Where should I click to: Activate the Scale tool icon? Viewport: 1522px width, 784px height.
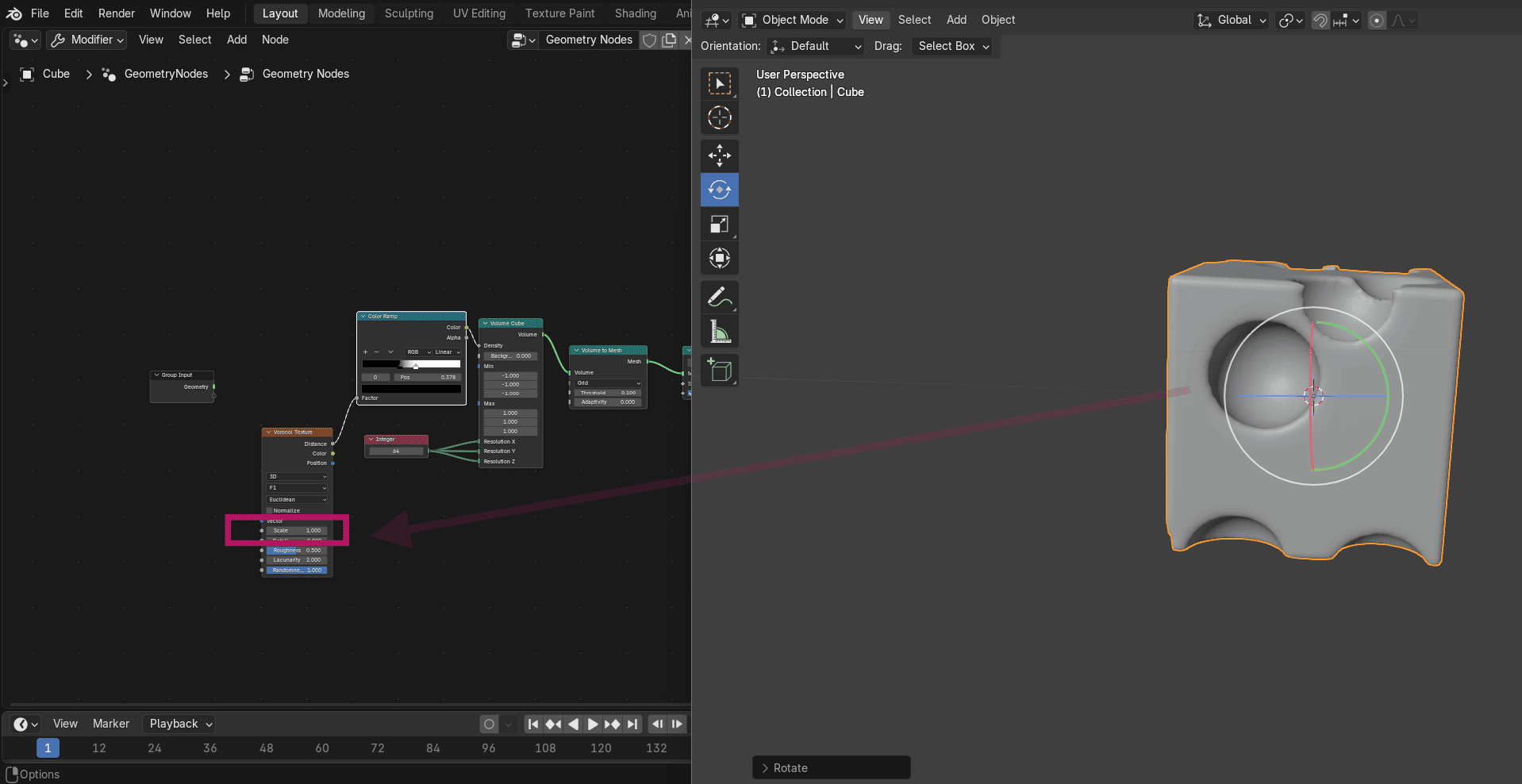click(x=719, y=225)
